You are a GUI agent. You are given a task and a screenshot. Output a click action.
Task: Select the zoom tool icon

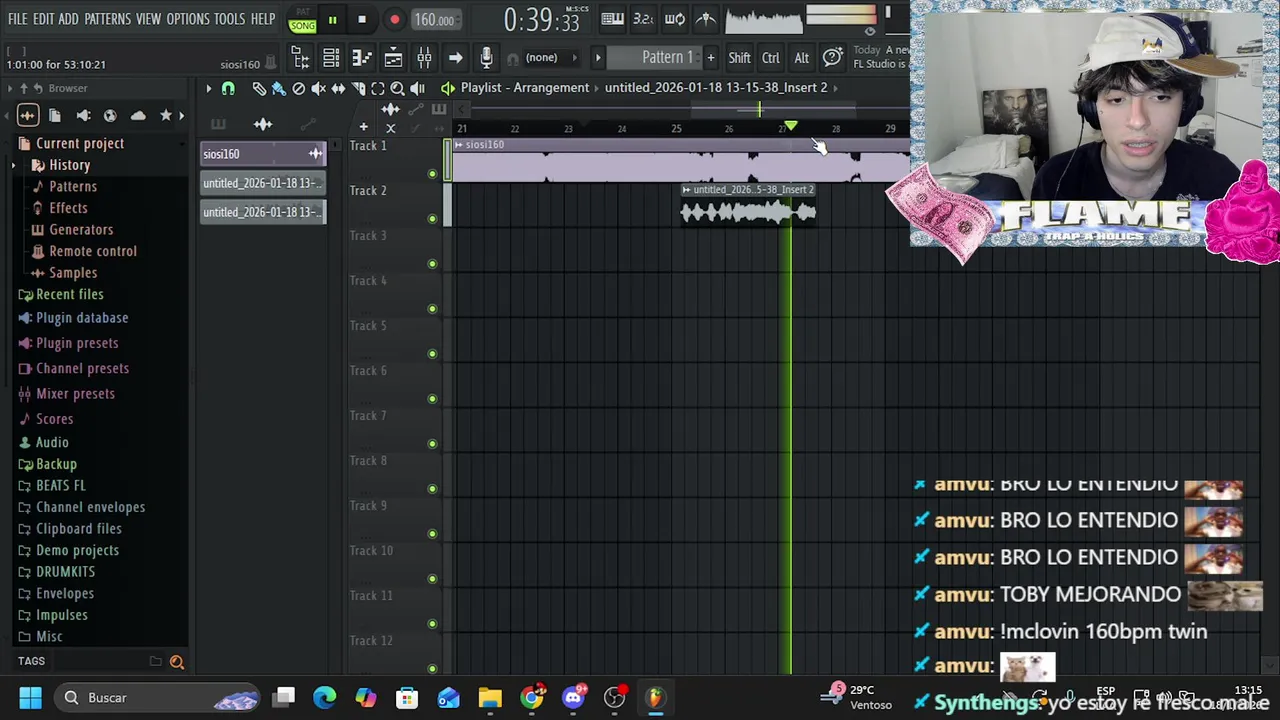397,89
